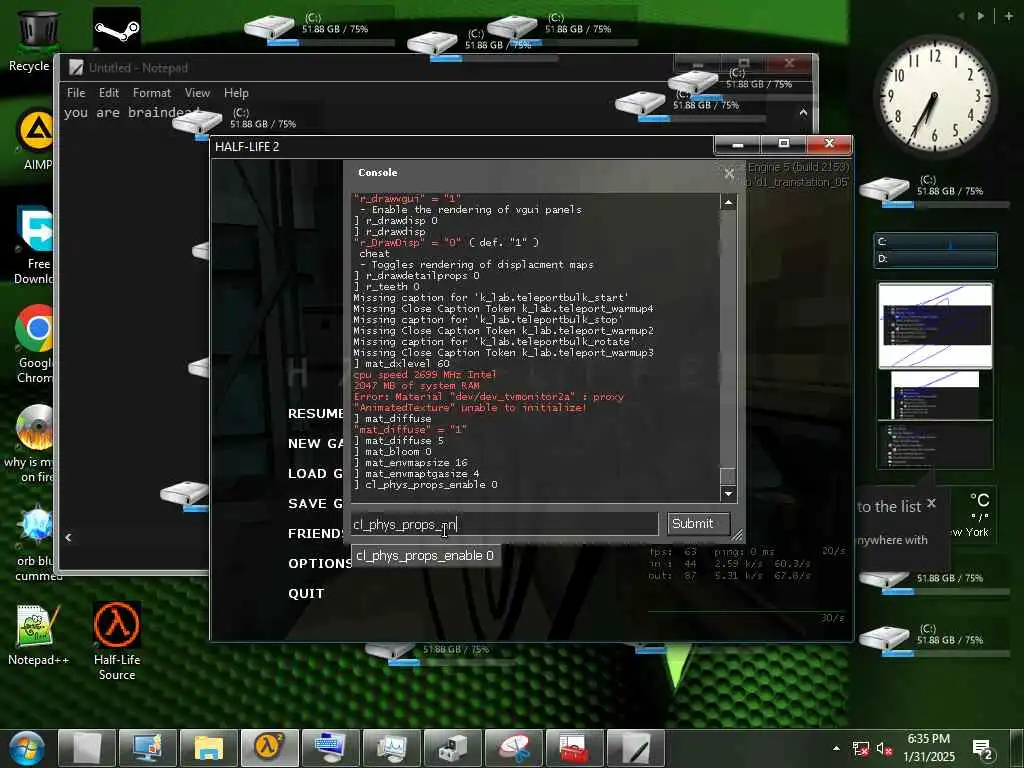1024x768 pixels.
Task: Click the muted volume tray icon
Action: coord(884,749)
